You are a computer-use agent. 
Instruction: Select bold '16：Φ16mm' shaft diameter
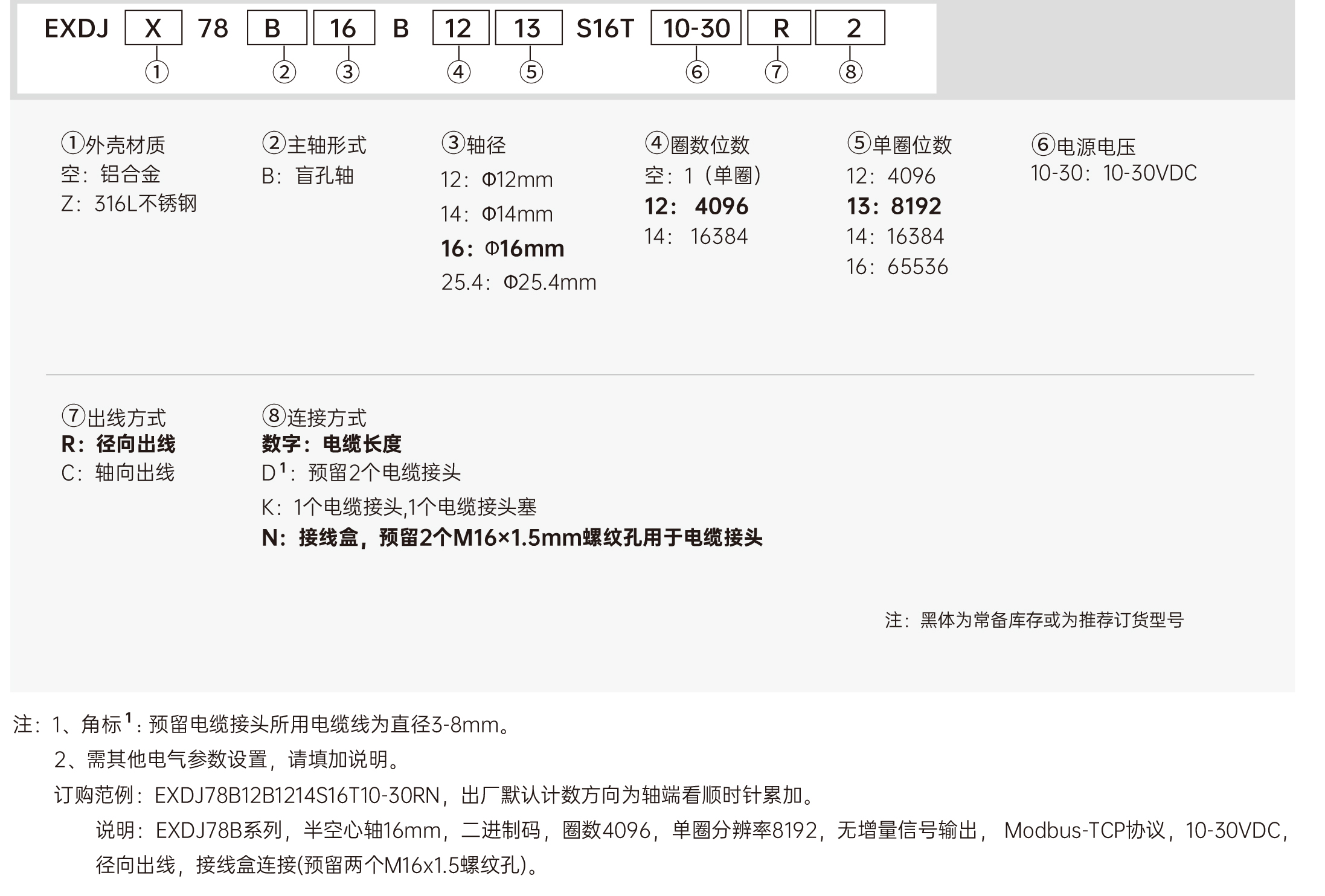pos(502,248)
